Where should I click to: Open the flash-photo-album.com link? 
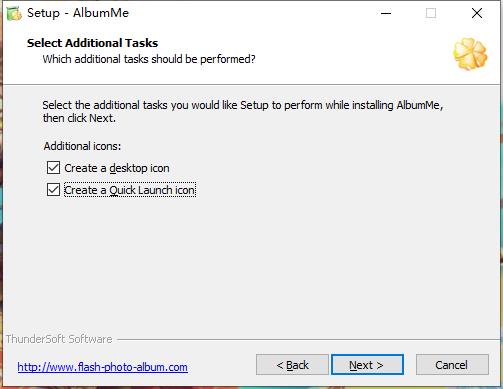pyautogui.click(x=102, y=367)
